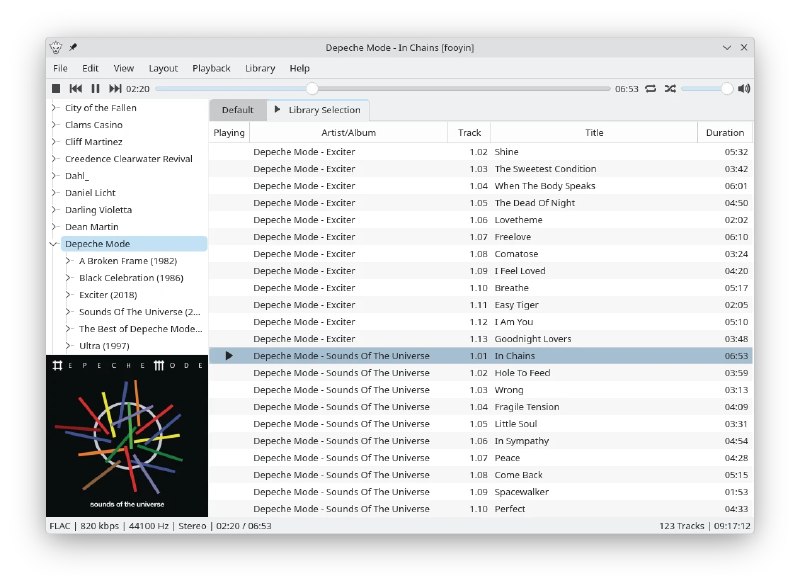Select the Goodnight Lovers track
This screenshot has width=800, height=588.
481,339
